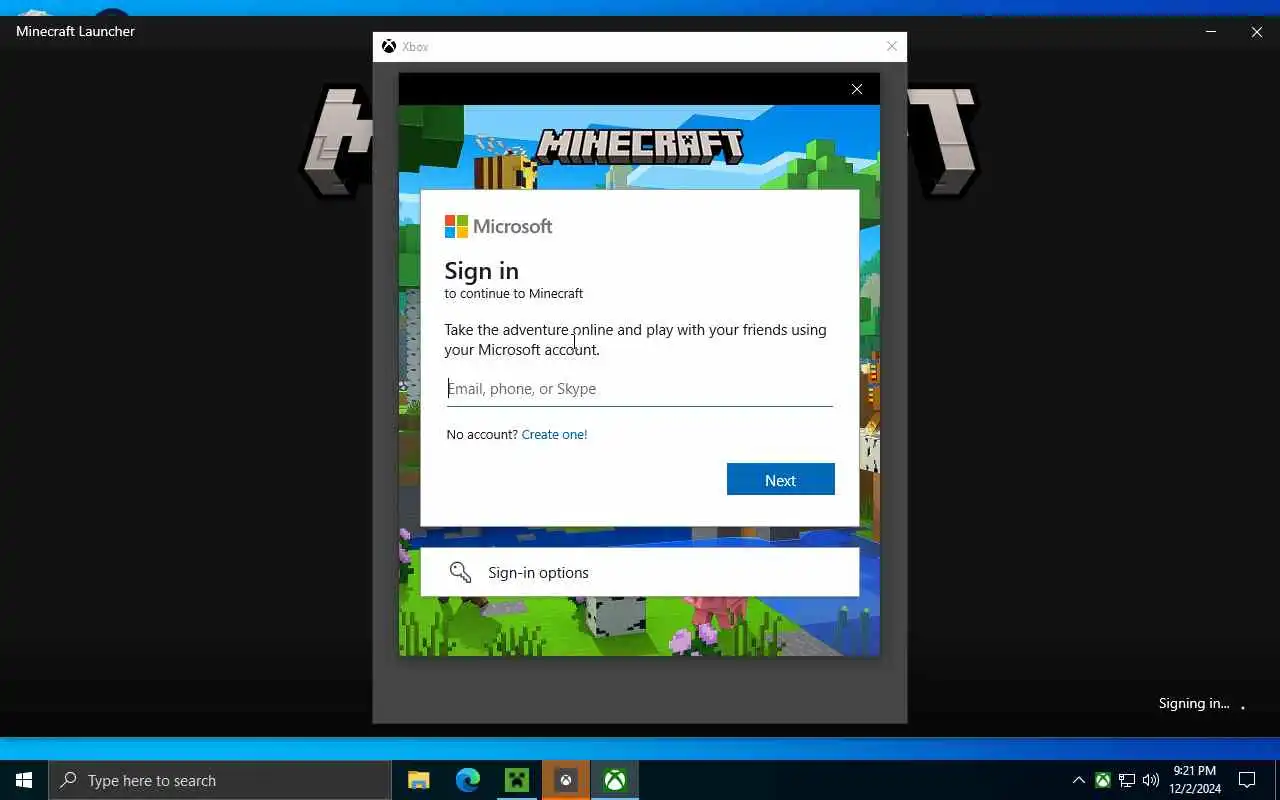The width and height of the screenshot is (1280, 800).
Task: Click the key icon beside Sign-in options
Action: (x=460, y=572)
